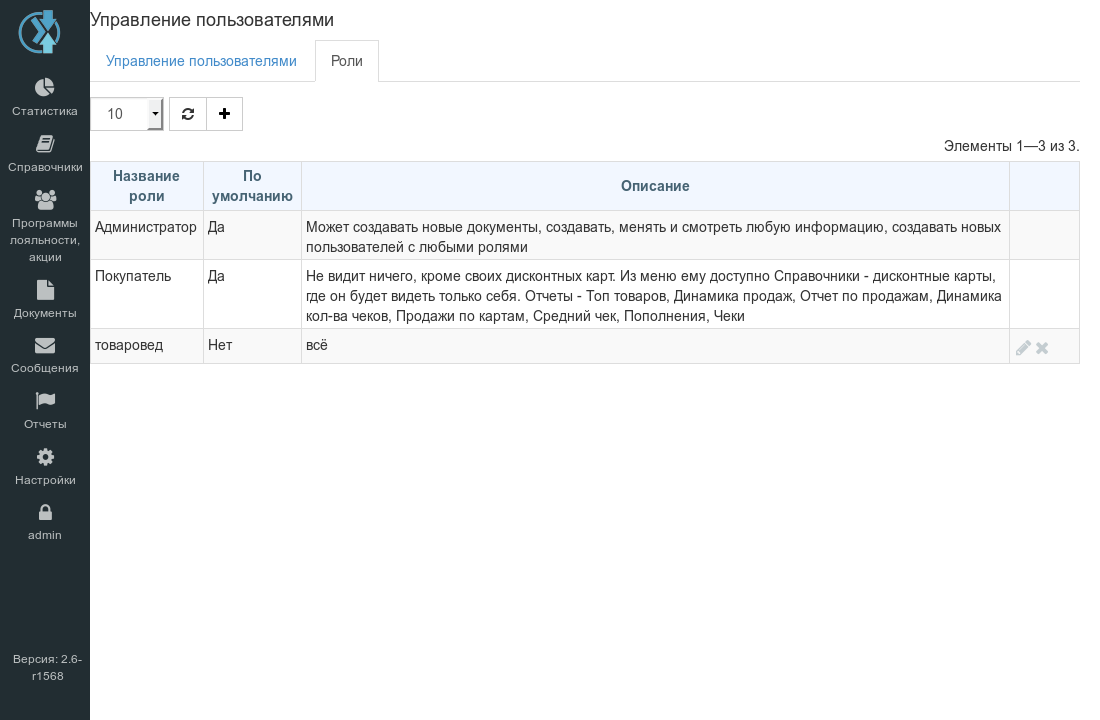Sort by Название роли column header

(x=147, y=186)
